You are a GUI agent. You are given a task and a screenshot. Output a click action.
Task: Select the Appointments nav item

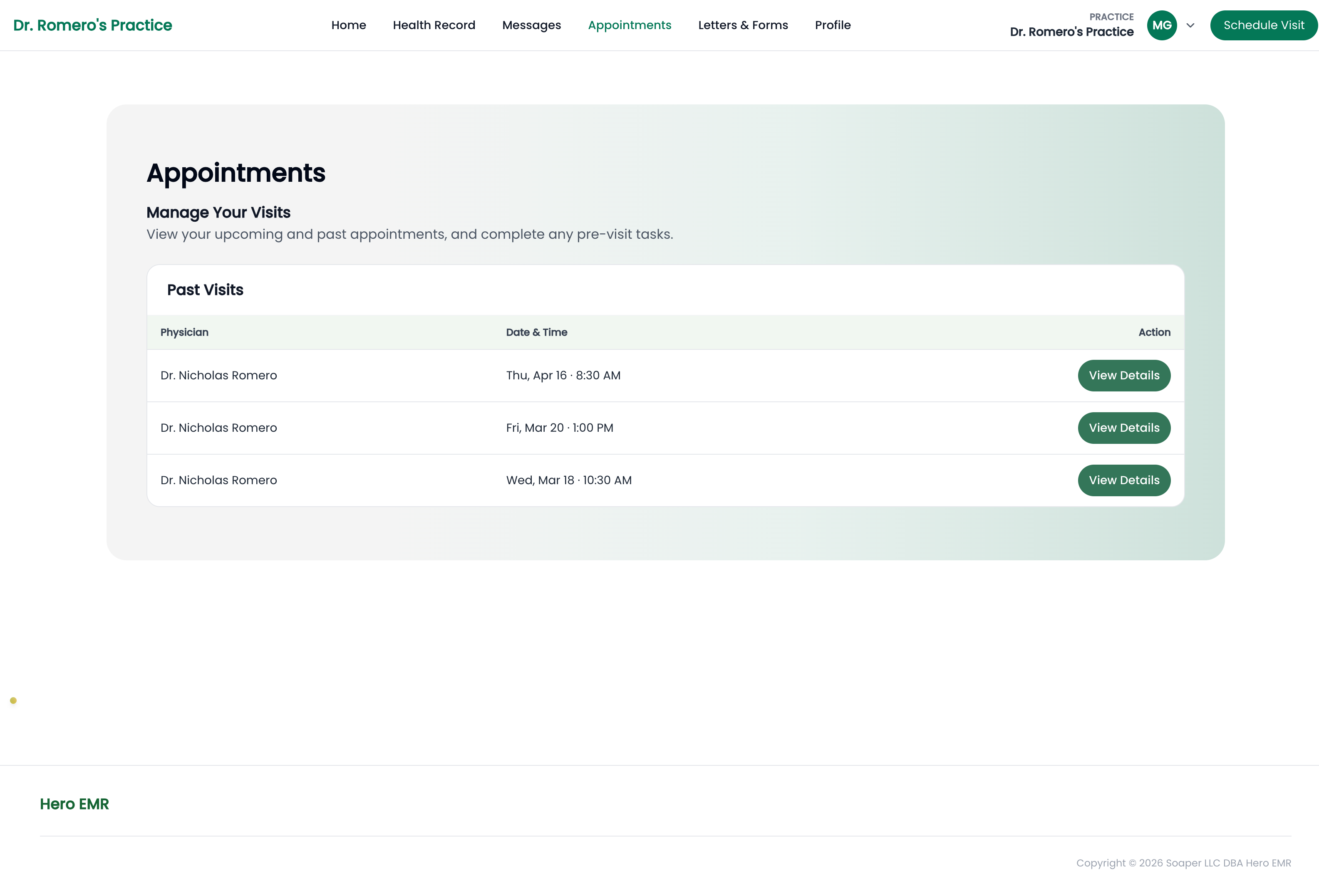point(630,25)
